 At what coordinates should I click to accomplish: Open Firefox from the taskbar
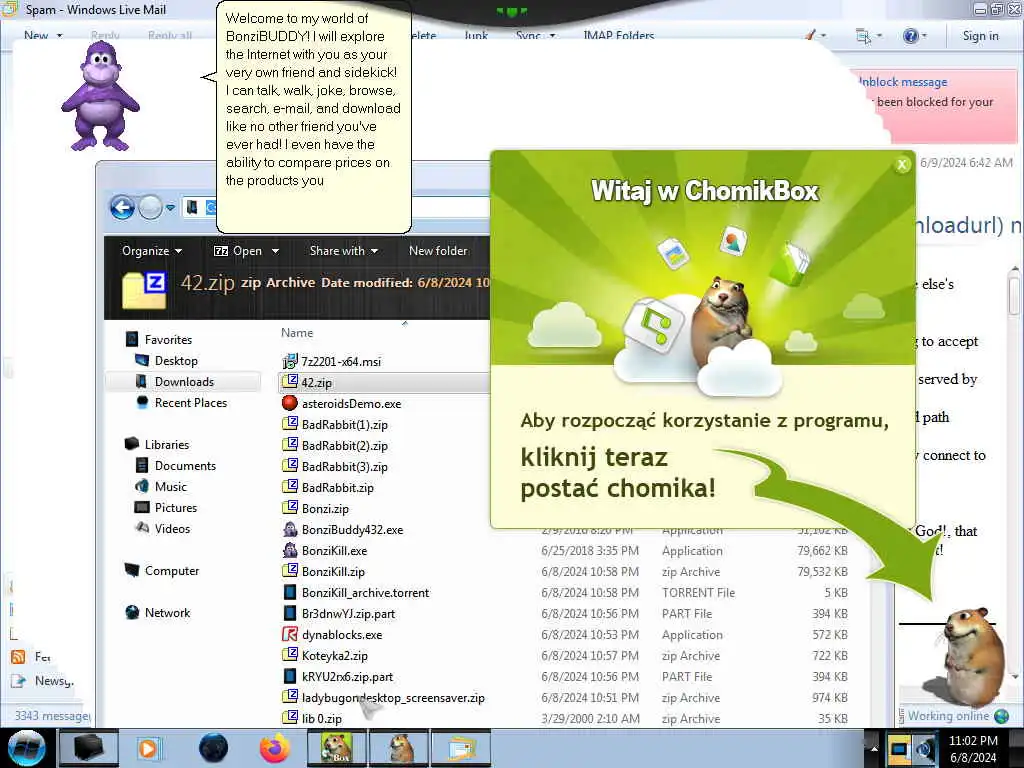coord(274,748)
